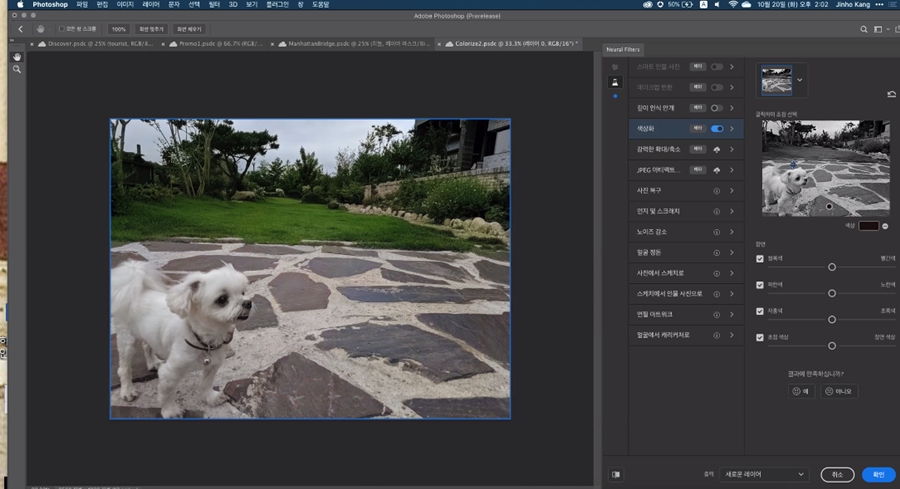Image resolution: width=900 pixels, height=489 pixels.
Task: Open the 필터 menu
Action: 214,5
